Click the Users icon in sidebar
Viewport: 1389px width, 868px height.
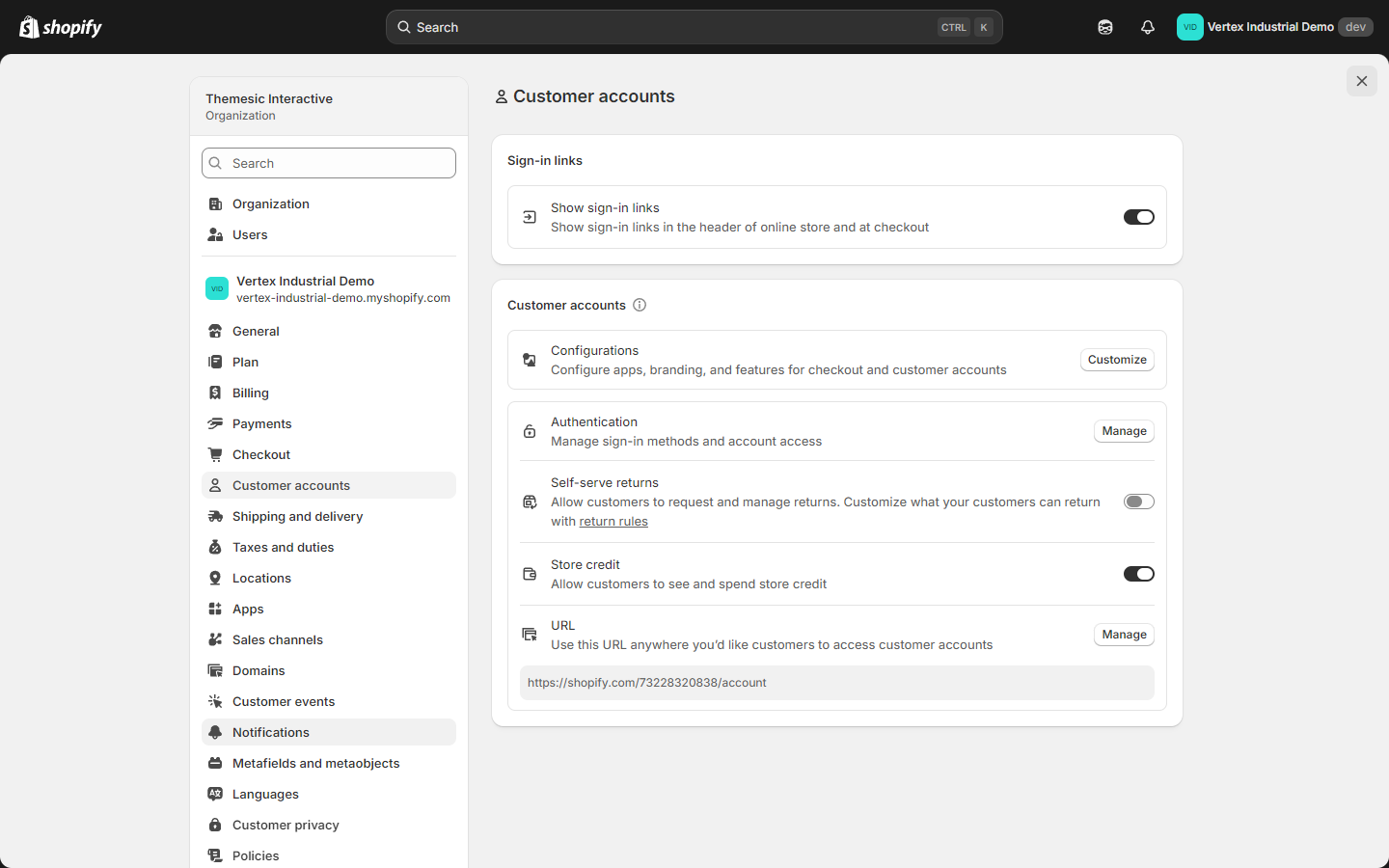[x=215, y=234]
